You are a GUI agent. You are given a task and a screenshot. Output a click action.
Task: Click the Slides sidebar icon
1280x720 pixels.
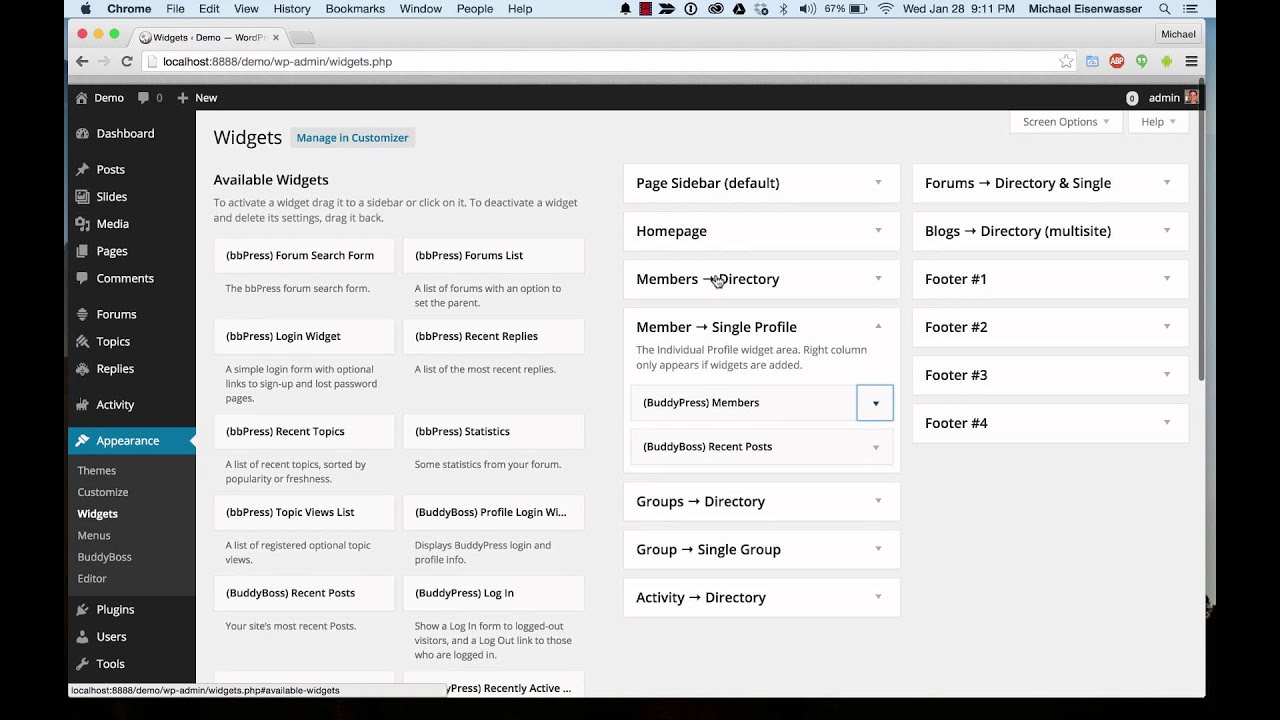coord(82,196)
